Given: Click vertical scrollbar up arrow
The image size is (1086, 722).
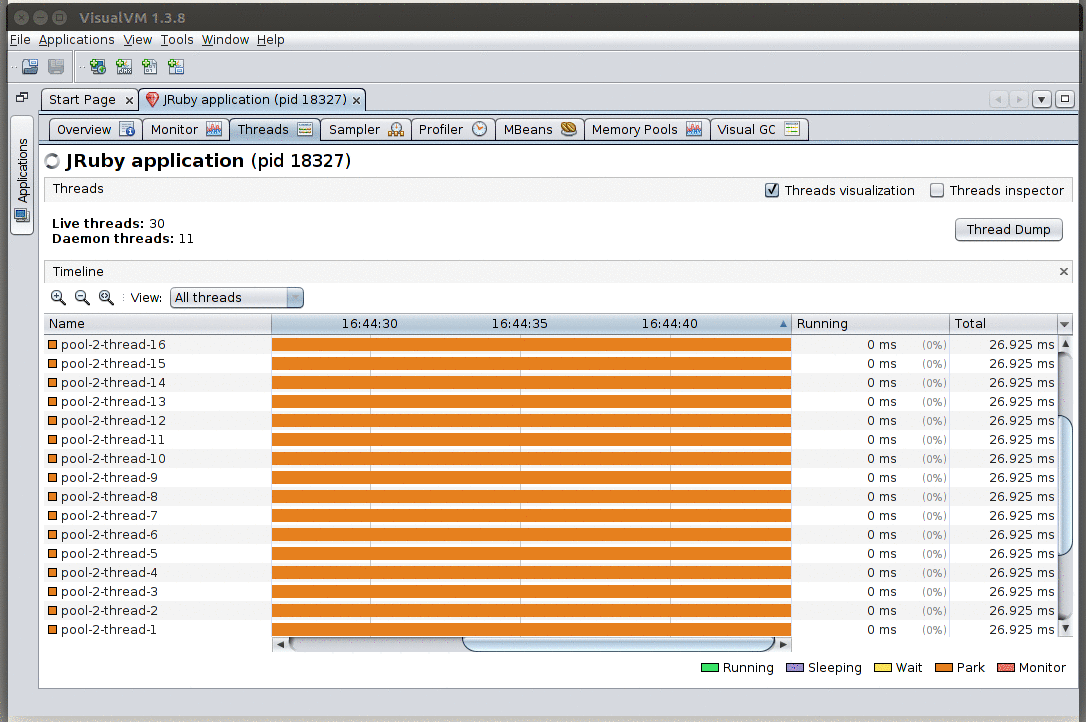Looking at the screenshot, I should 1066,344.
